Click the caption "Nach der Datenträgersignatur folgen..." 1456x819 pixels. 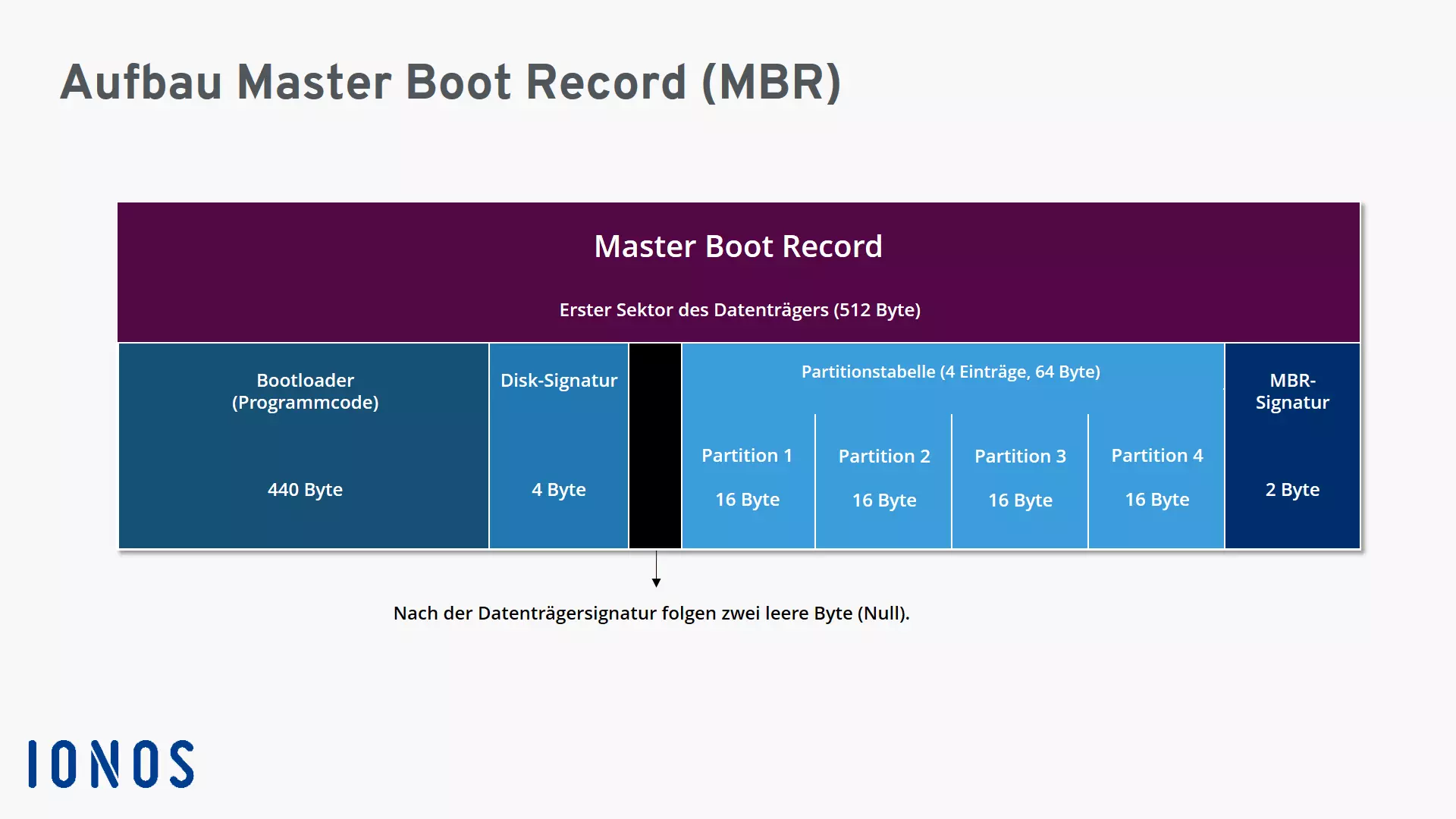[x=651, y=613]
